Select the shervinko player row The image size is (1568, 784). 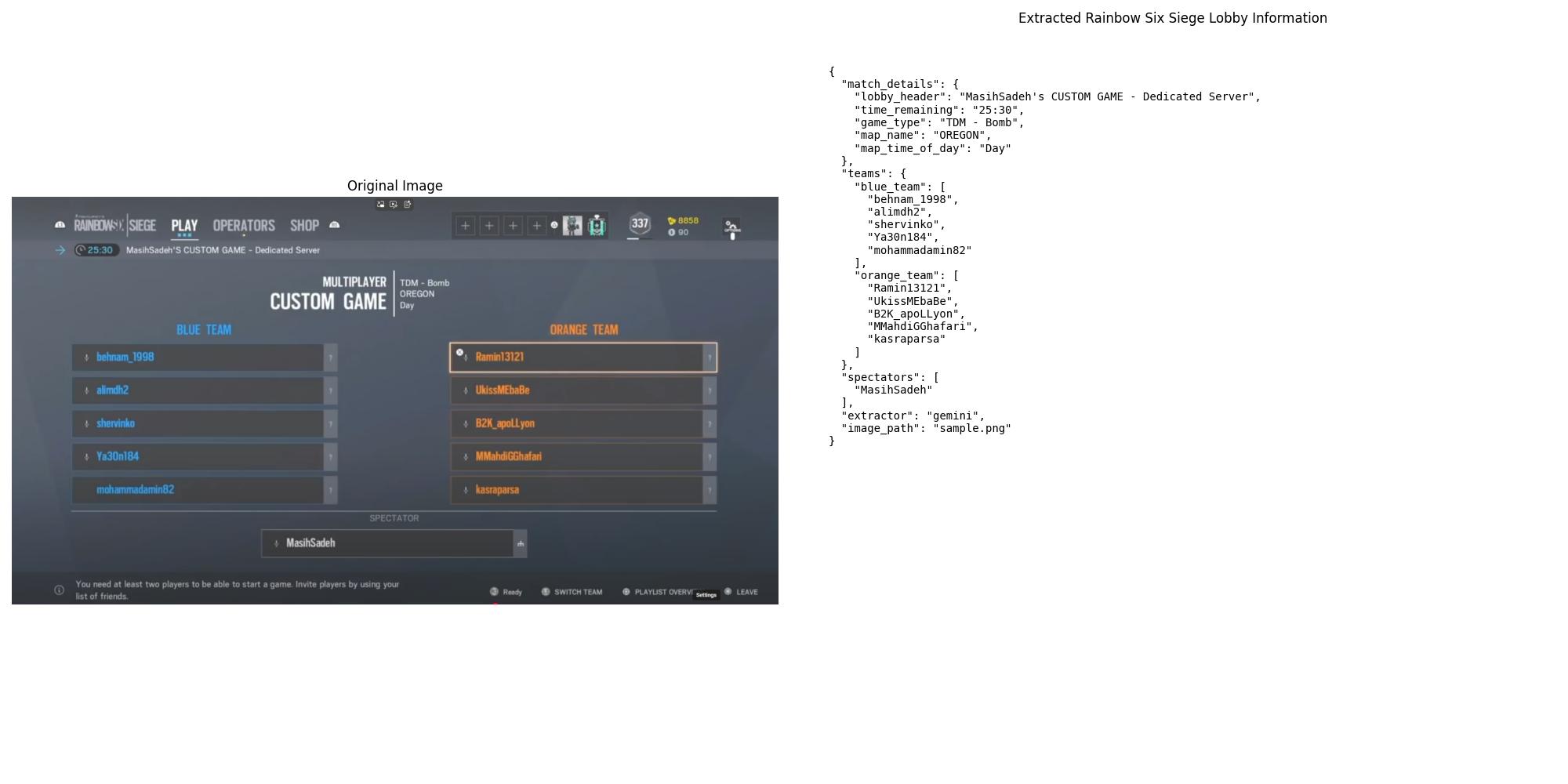coord(205,423)
